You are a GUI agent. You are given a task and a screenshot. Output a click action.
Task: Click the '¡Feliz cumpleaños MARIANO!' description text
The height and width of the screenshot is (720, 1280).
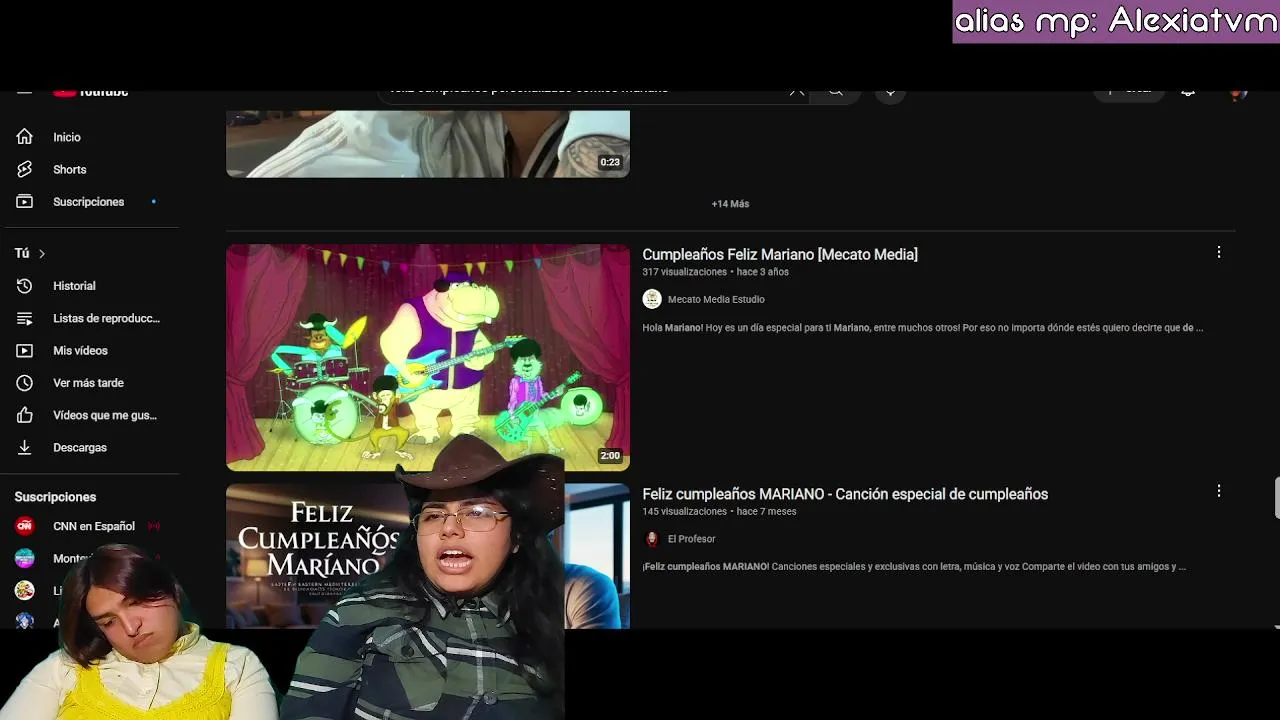914,567
